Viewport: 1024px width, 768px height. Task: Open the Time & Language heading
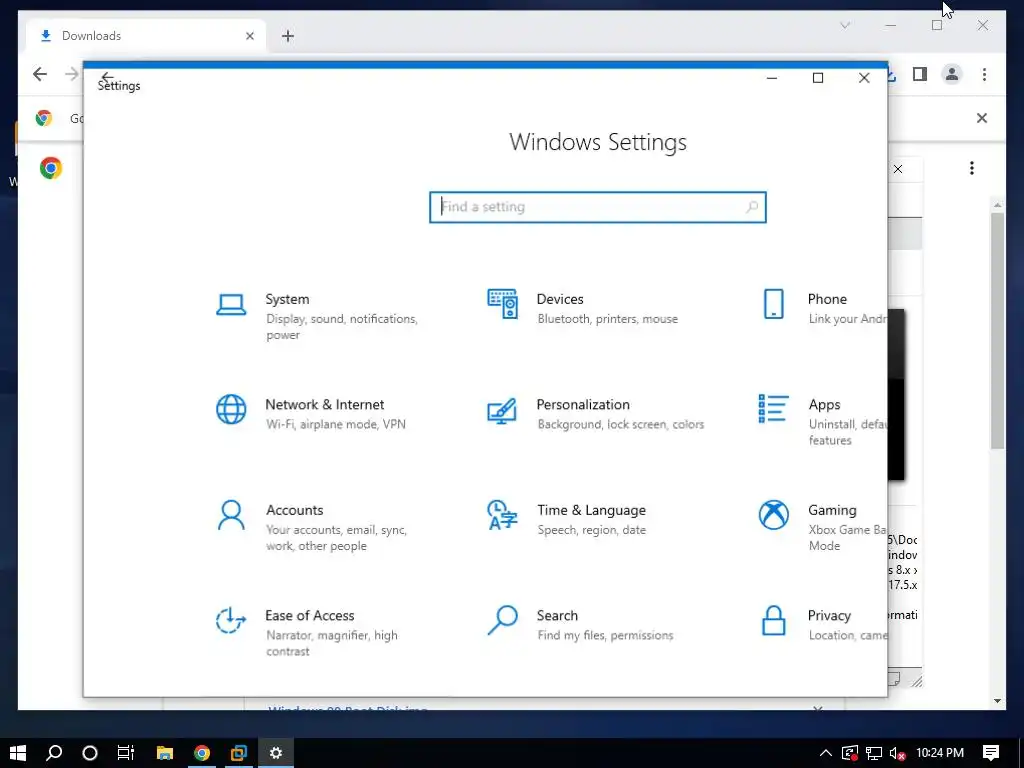click(x=592, y=510)
